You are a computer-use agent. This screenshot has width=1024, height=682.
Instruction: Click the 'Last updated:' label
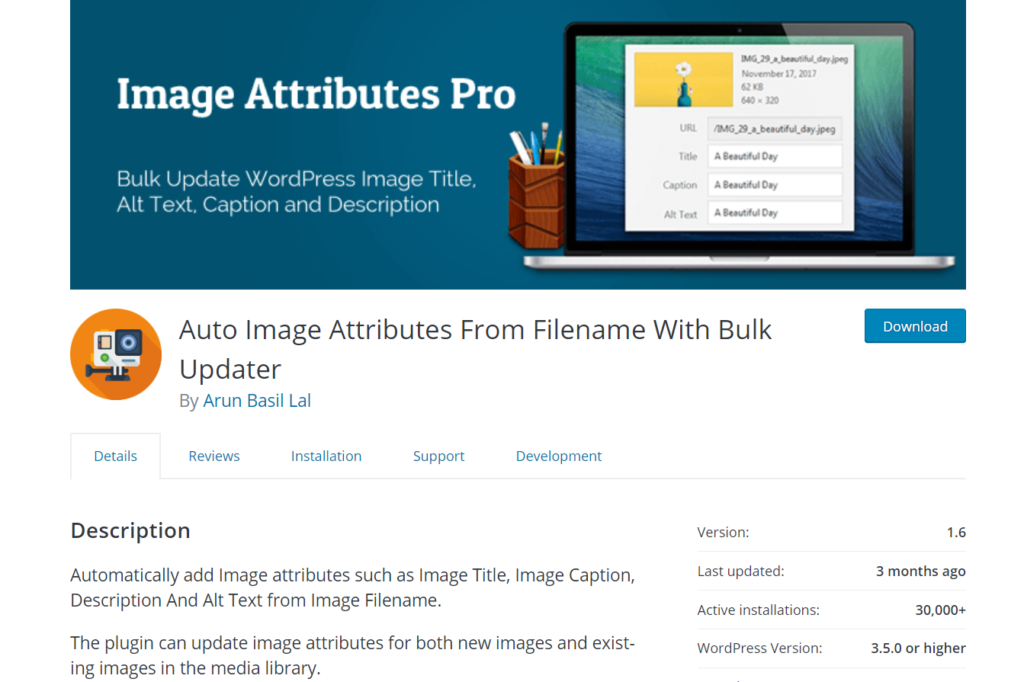point(740,571)
